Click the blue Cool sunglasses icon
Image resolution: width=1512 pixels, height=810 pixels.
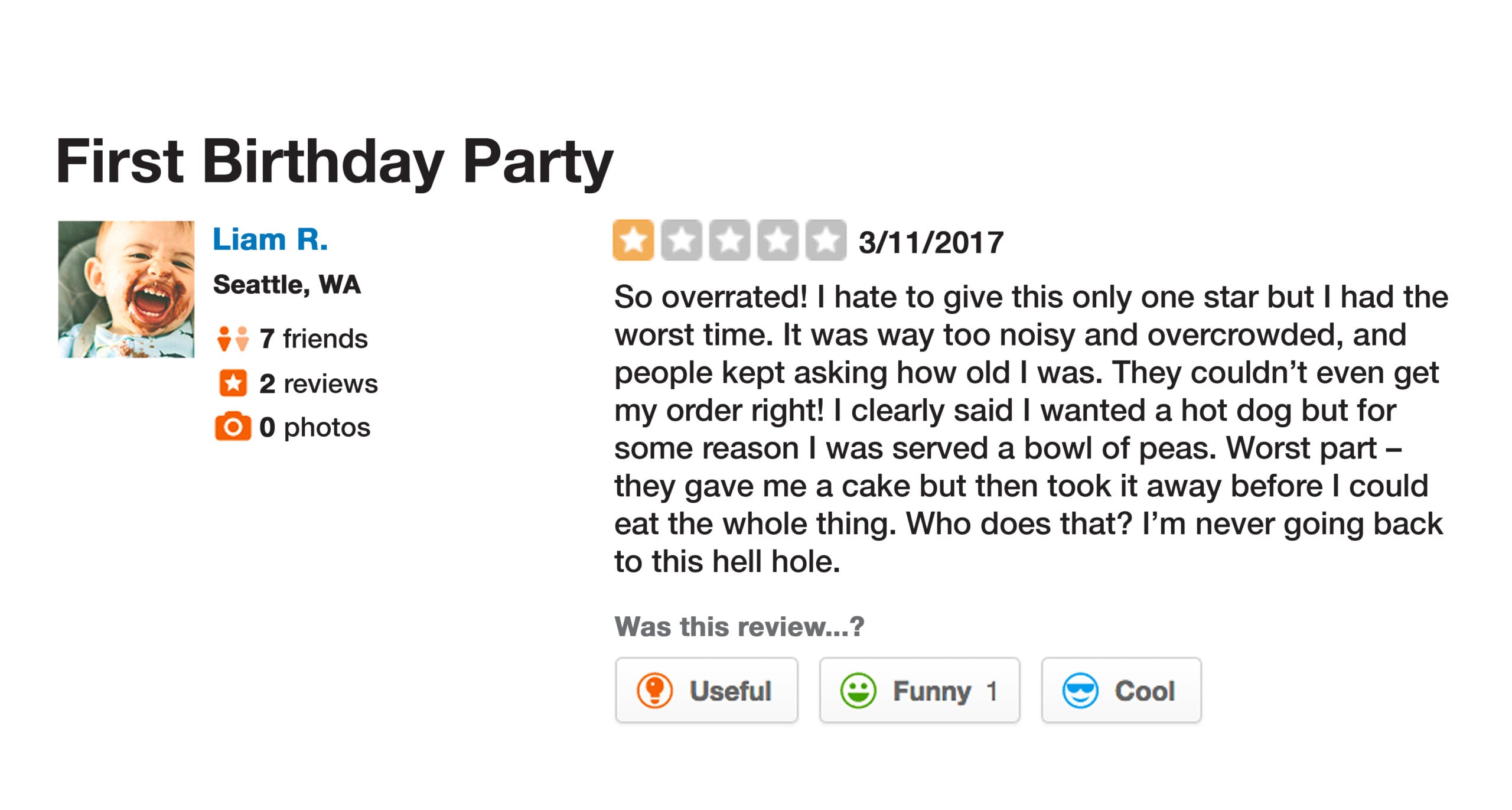click(1080, 690)
